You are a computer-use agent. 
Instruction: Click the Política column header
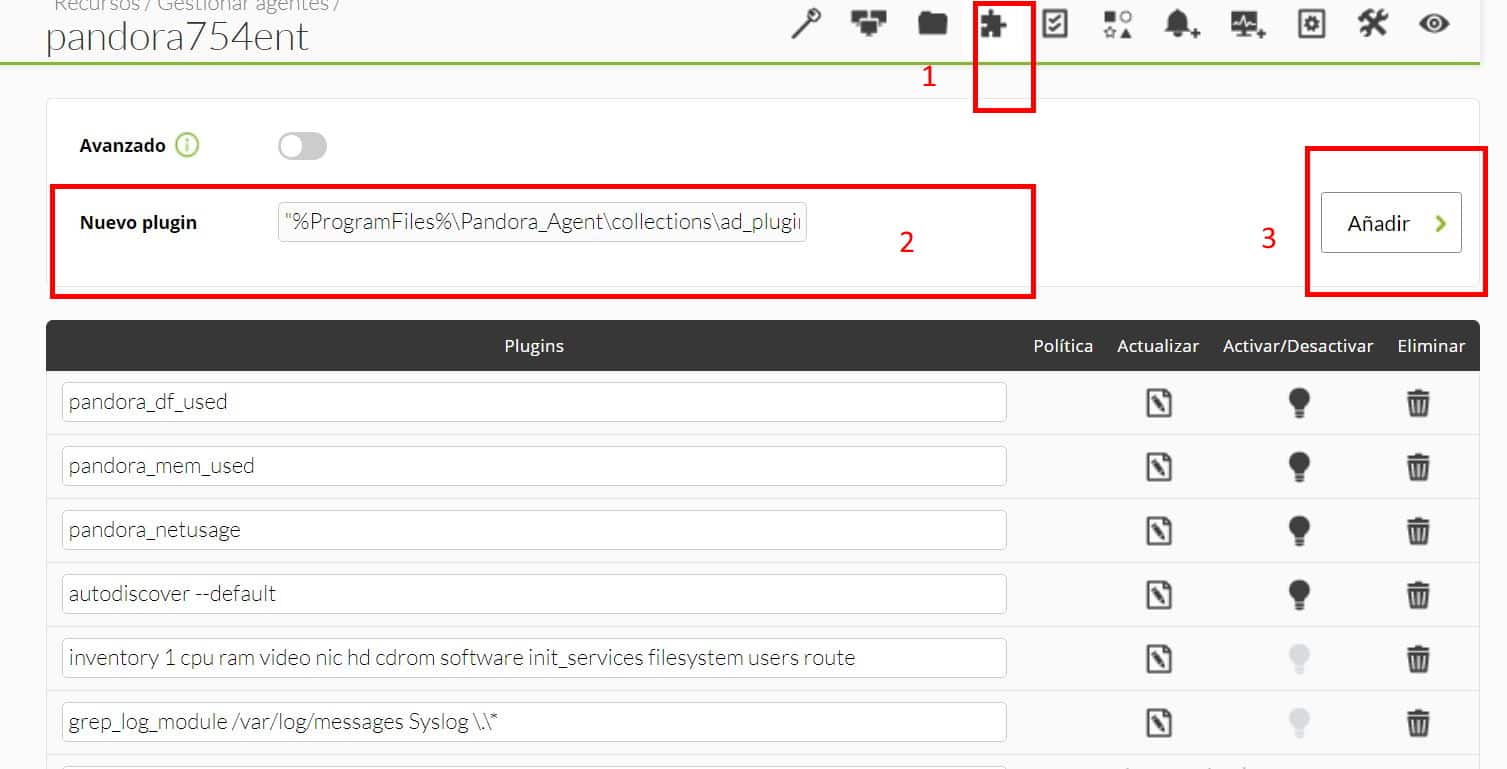point(1063,346)
